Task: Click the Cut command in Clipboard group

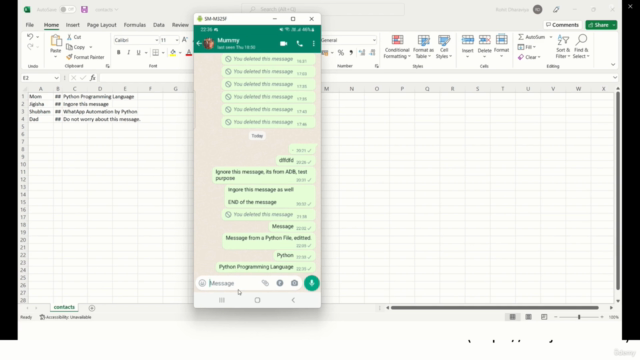Action: pyautogui.click(x=74, y=37)
